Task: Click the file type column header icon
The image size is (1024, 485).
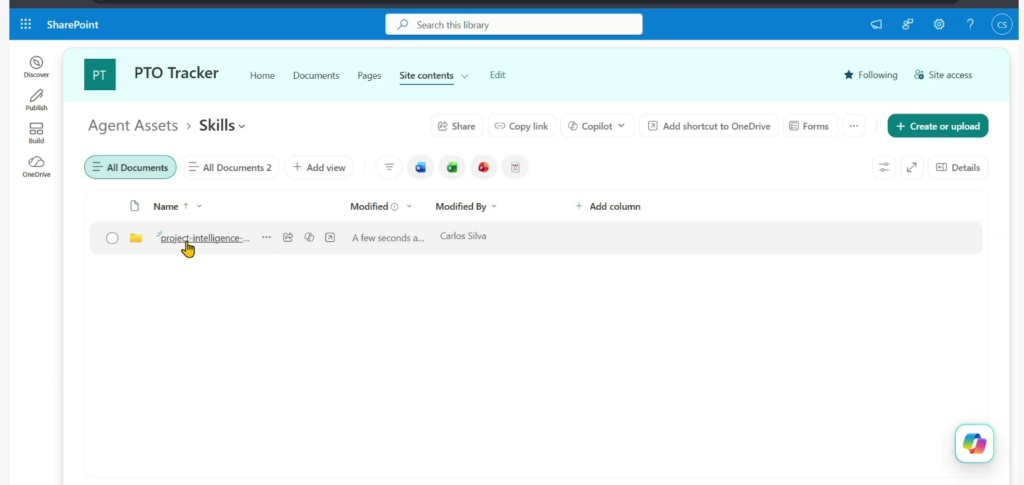Action: click(135, 206)
